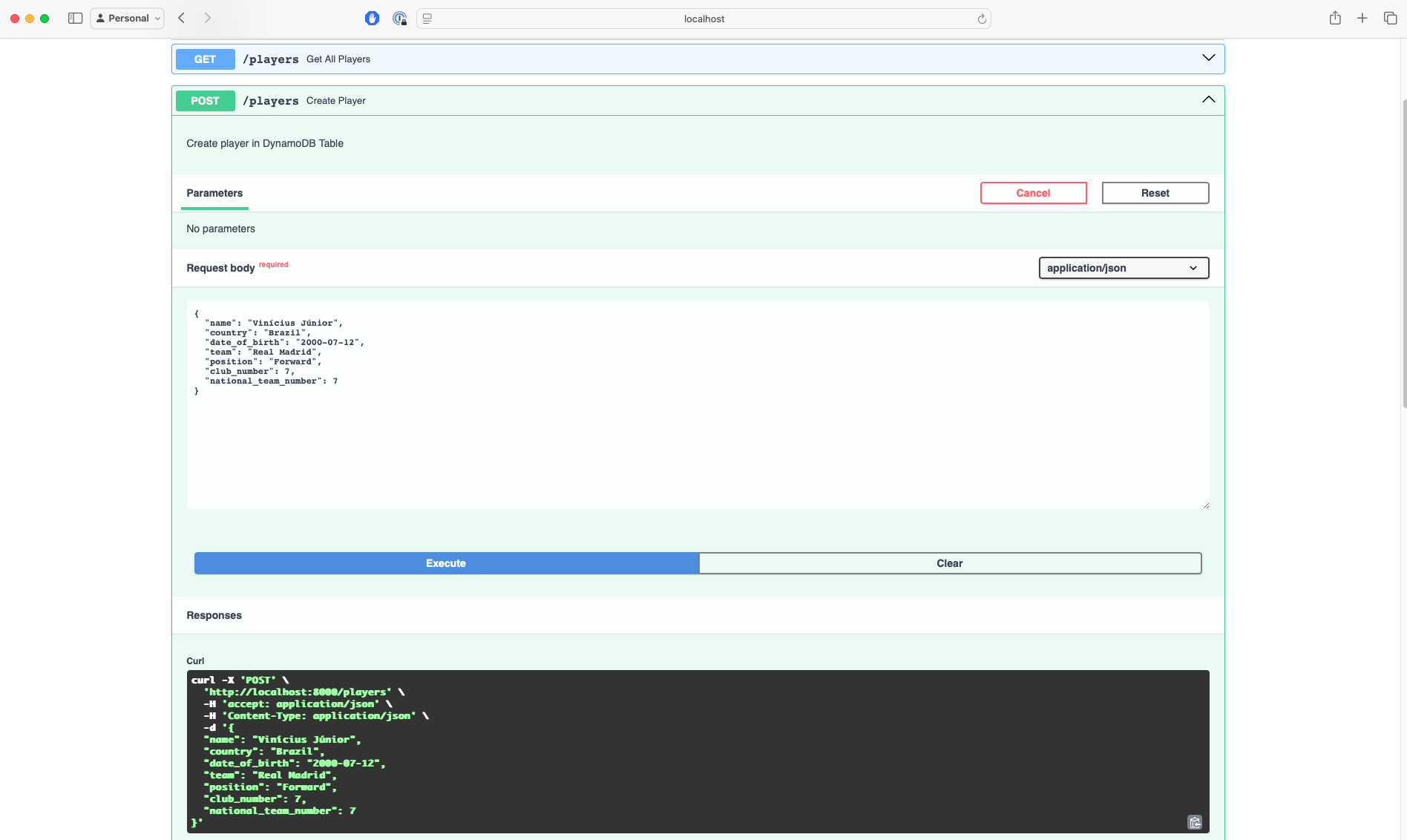Click into the request body text area

(698, 405)
